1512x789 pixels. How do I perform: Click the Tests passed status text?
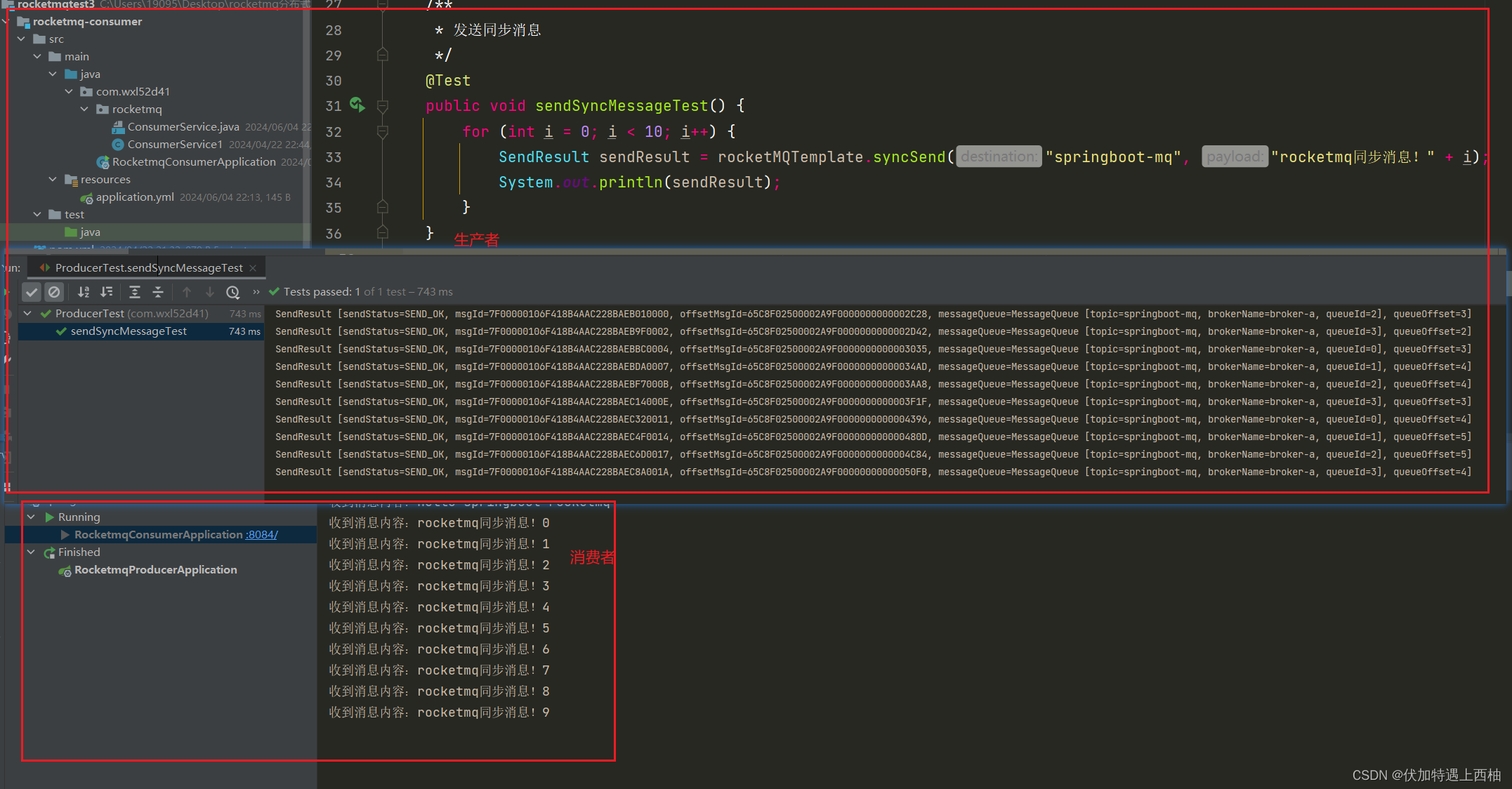pyautogui.click(x=368, y=292)
